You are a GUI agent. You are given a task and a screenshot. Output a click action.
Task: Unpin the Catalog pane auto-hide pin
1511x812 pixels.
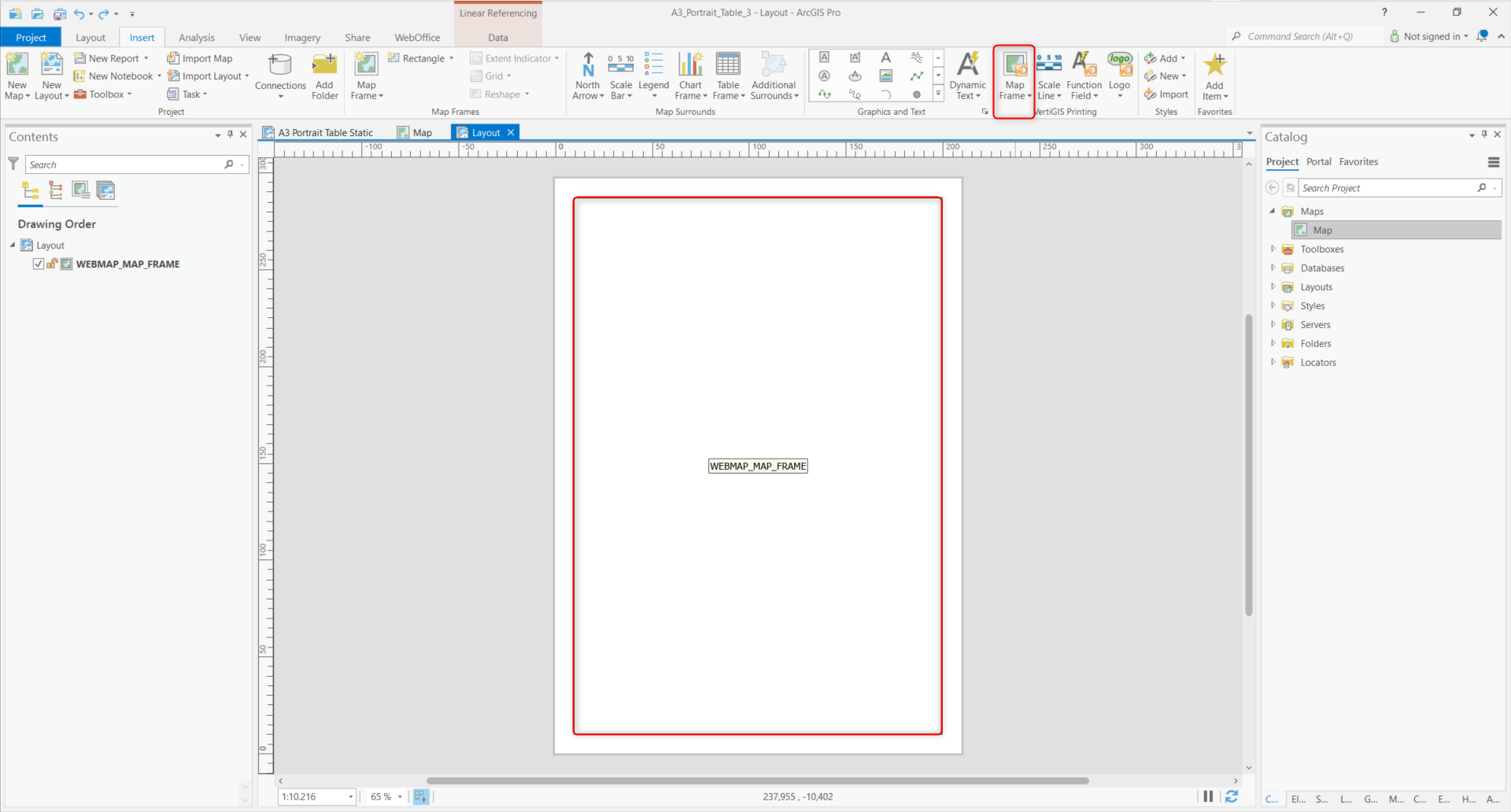[1483, 135]
